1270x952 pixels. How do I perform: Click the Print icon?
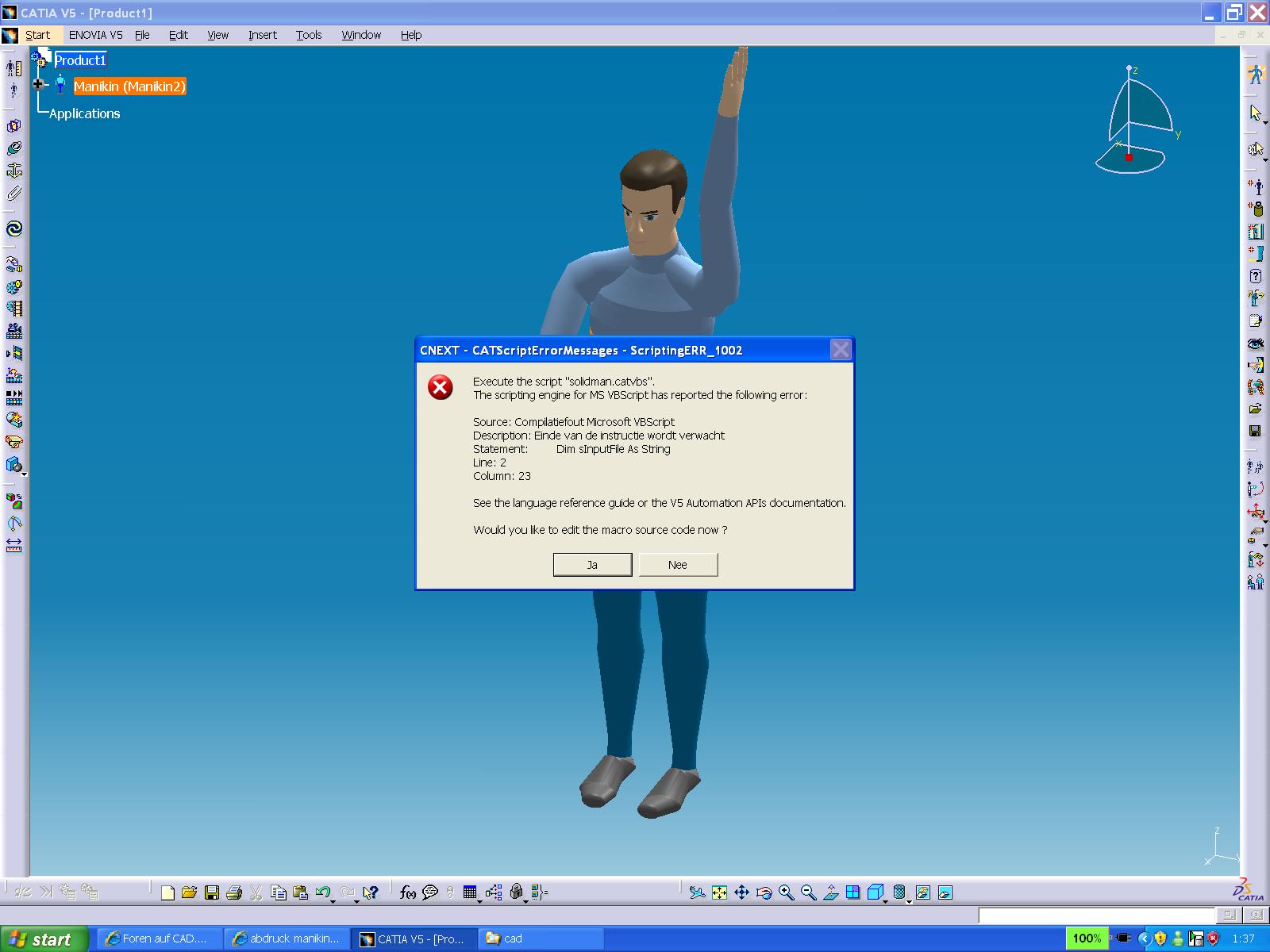click(x=233, y=892)
